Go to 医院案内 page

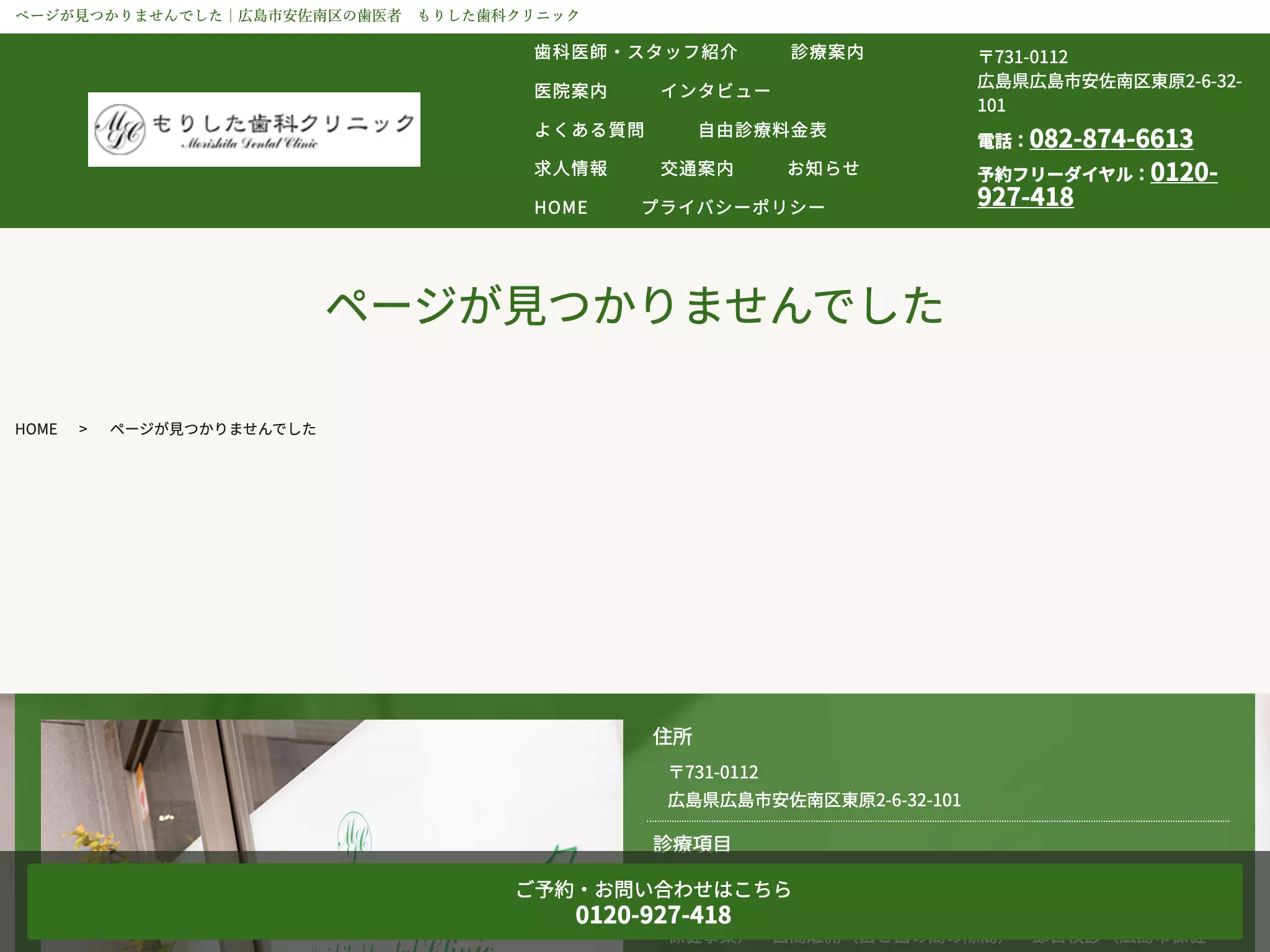[571, 91]
